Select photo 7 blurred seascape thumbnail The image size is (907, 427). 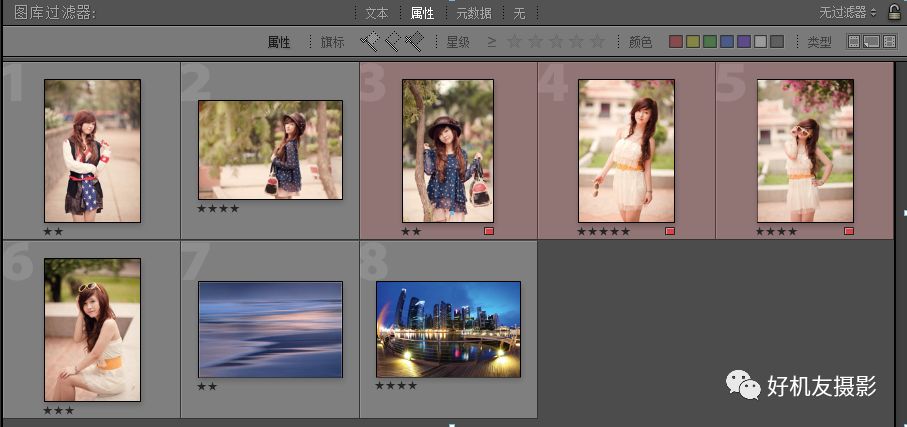[270, 329]
